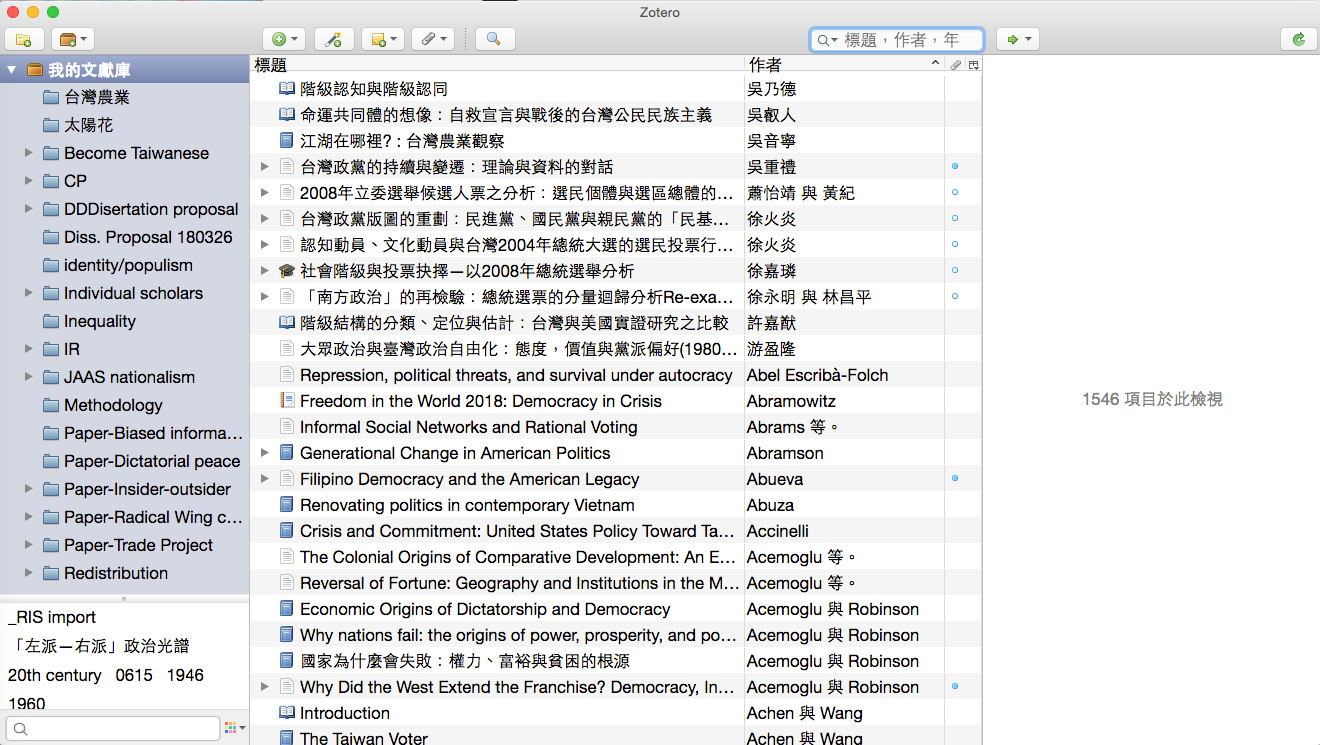
Task: Sort by the 作者 column header
Action: 844,64
